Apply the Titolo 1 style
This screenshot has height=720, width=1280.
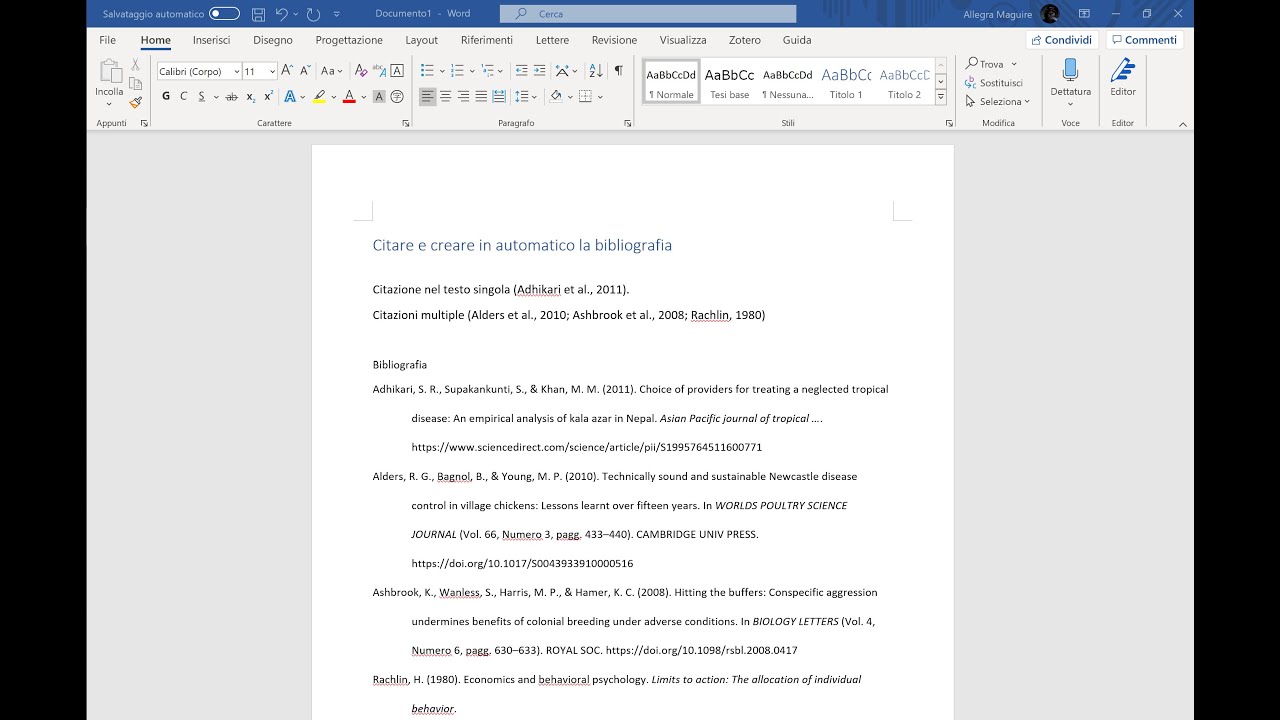pos(846,81)
